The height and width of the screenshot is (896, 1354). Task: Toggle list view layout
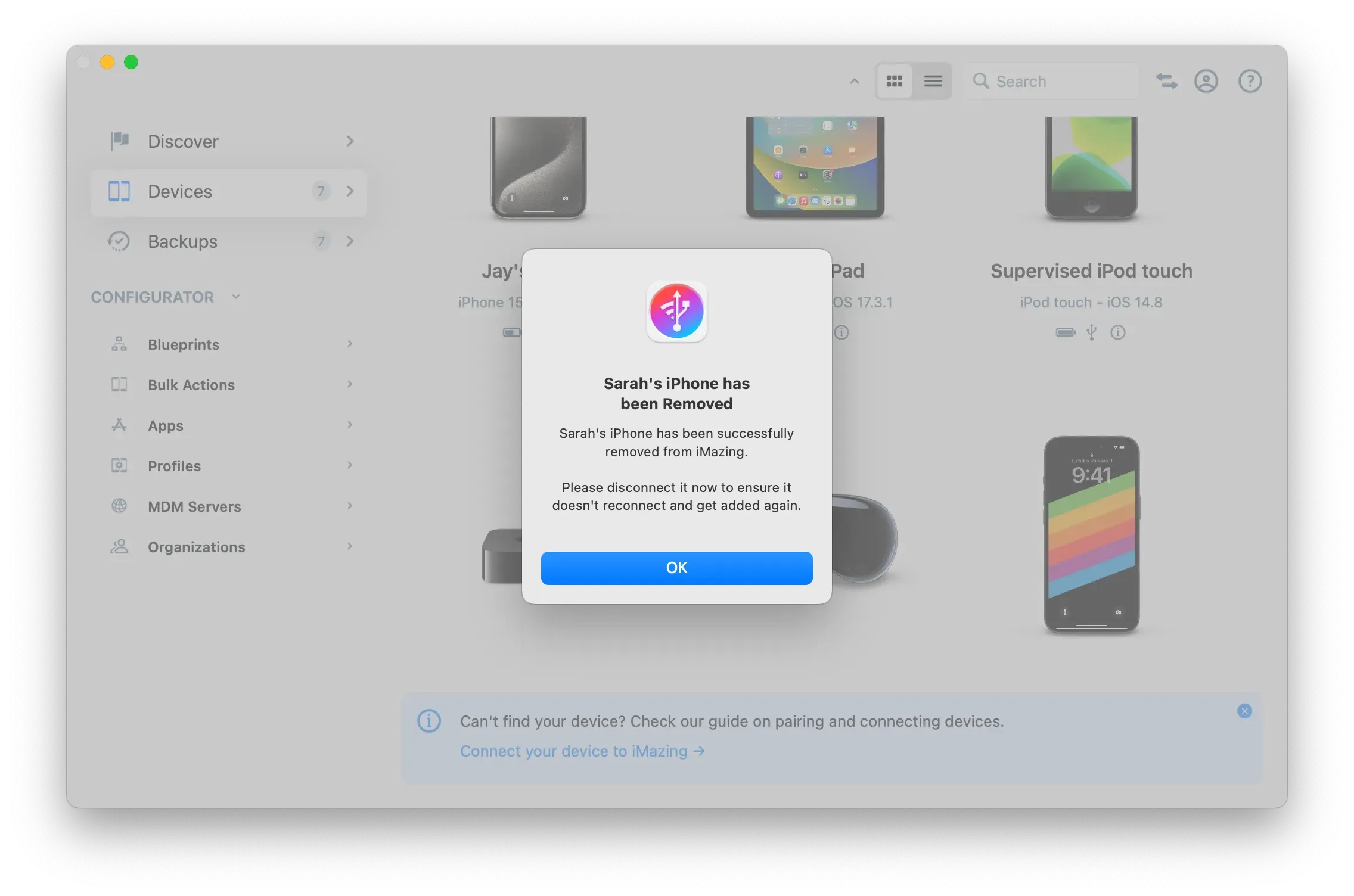pos(933,80)
